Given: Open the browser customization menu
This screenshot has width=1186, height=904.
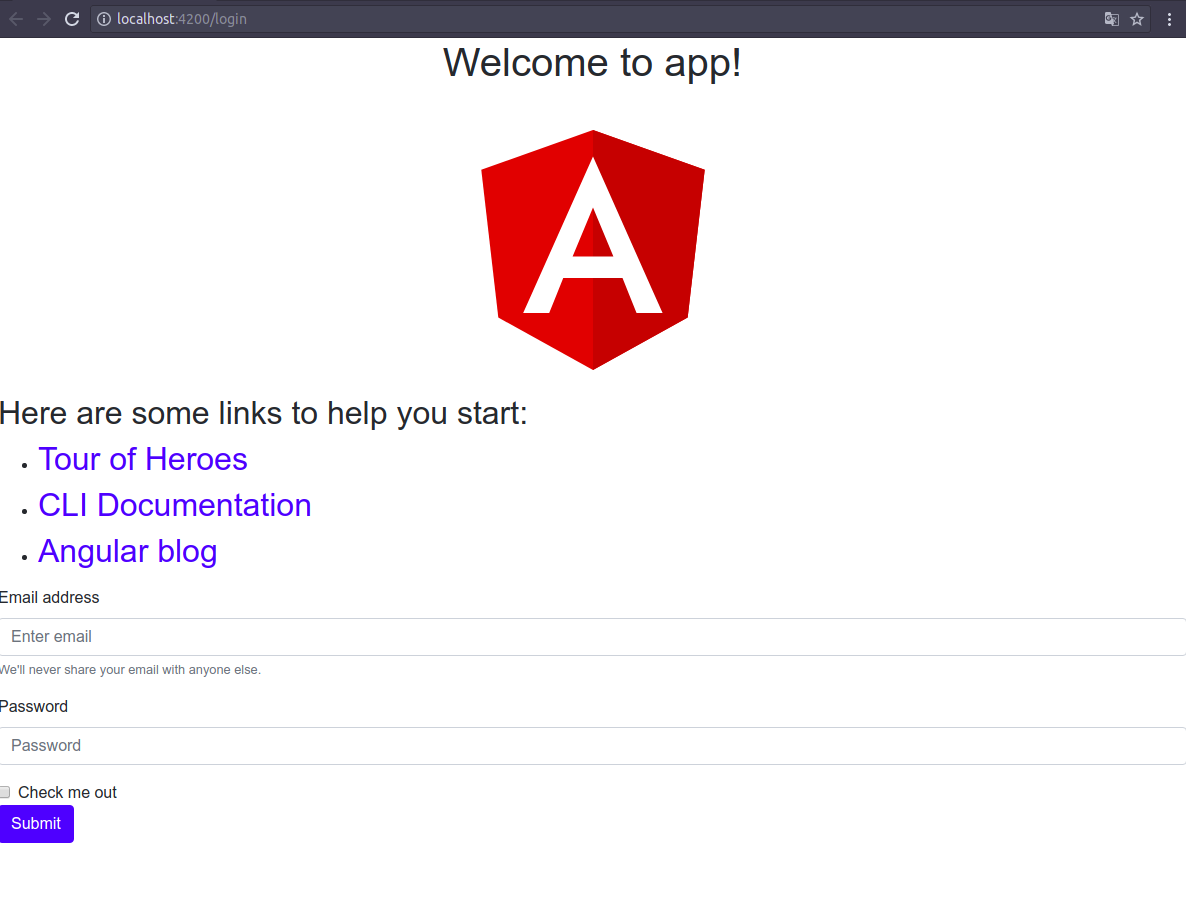Looking at the screenshot, I should point(1169,18).
